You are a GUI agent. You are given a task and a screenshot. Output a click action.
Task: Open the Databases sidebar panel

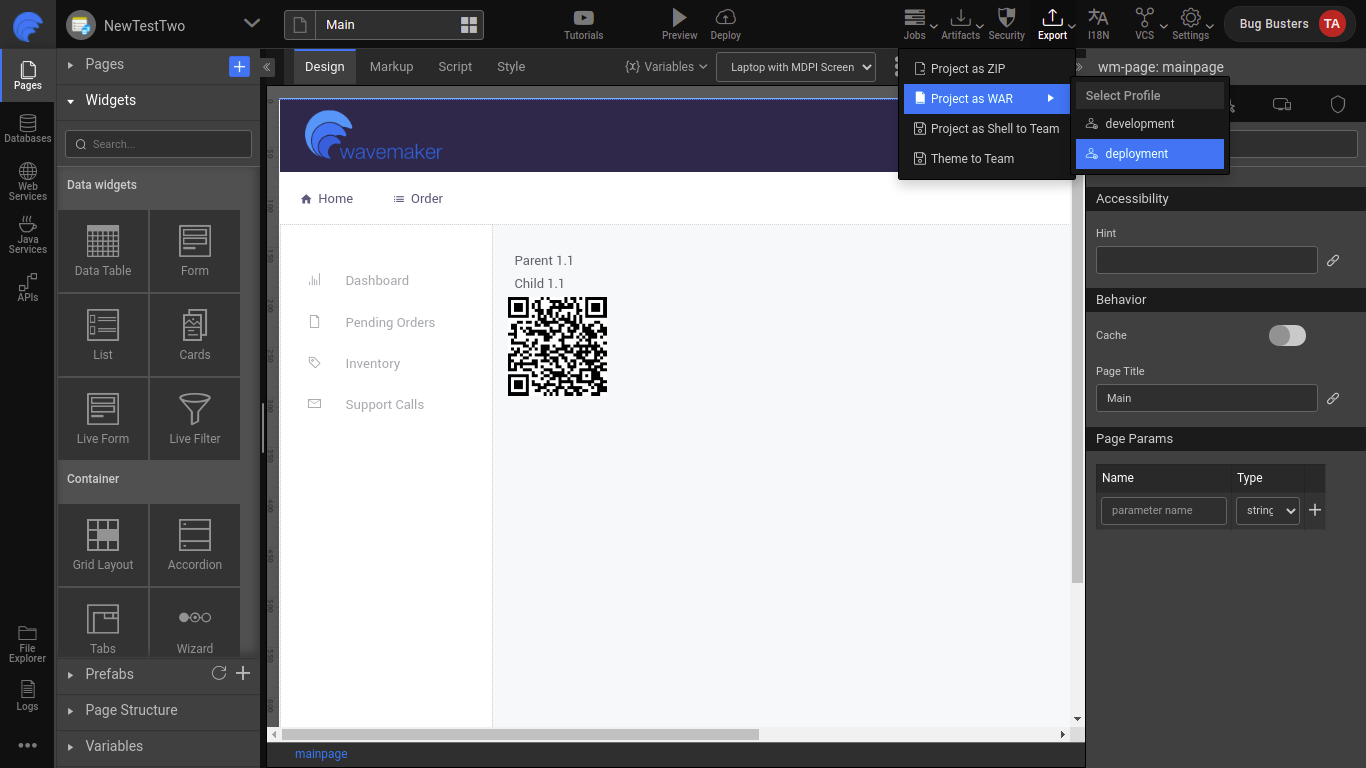[27, 128]
